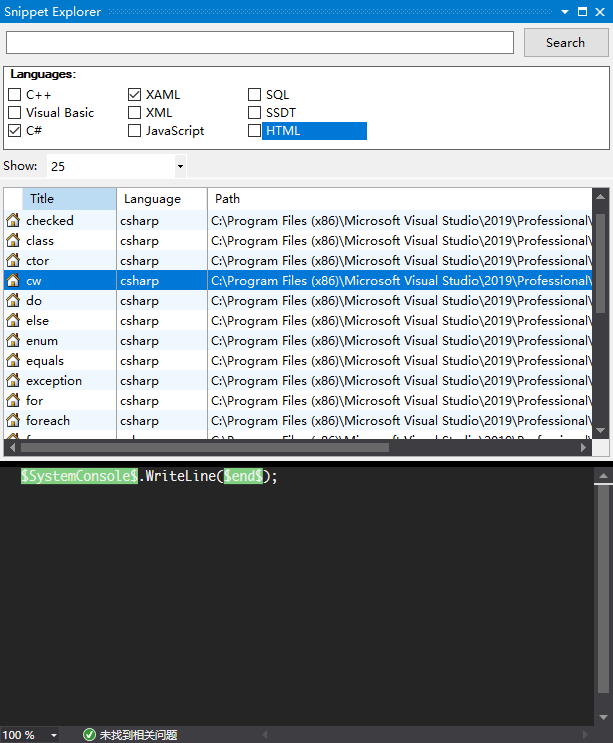Open the Show count dropdown
The image size is (613, 743).
[x=180, y=166]
